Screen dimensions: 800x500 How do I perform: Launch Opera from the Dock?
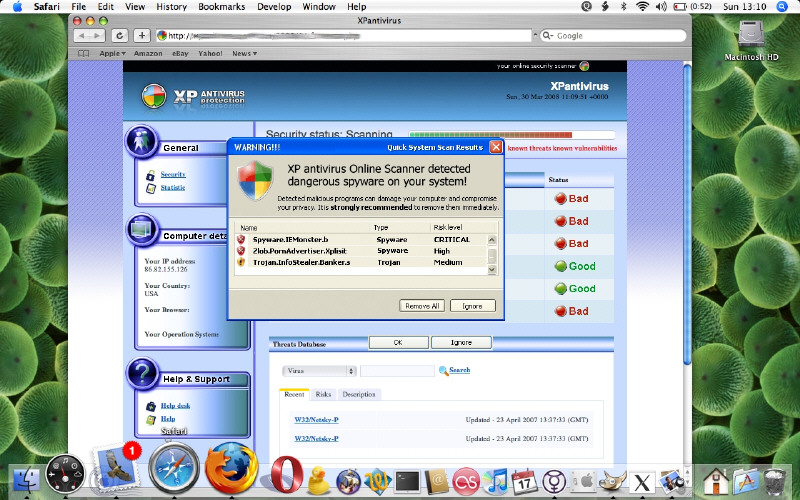coord(286,475)
